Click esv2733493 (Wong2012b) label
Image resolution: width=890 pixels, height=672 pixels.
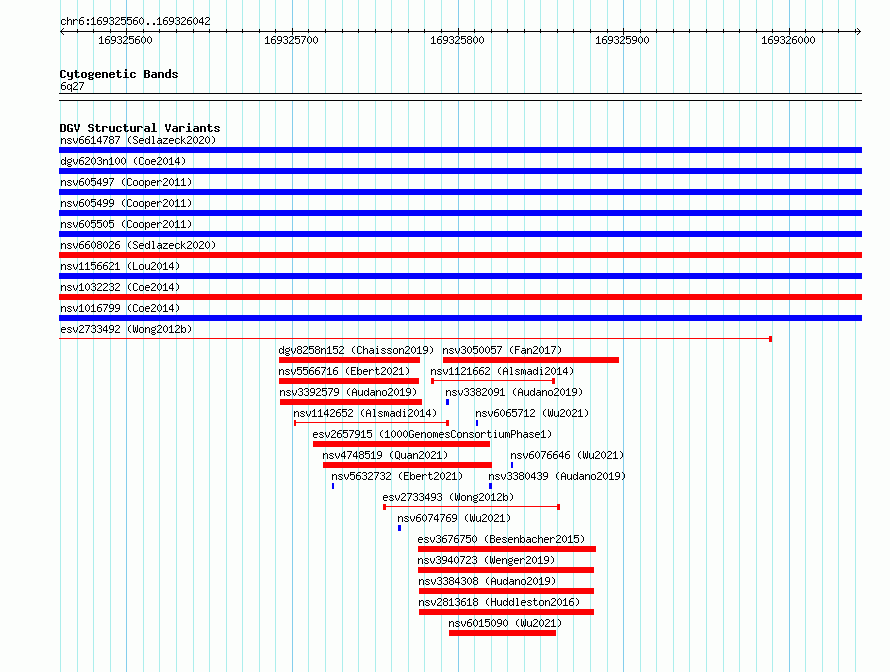(x=448, y=497)
